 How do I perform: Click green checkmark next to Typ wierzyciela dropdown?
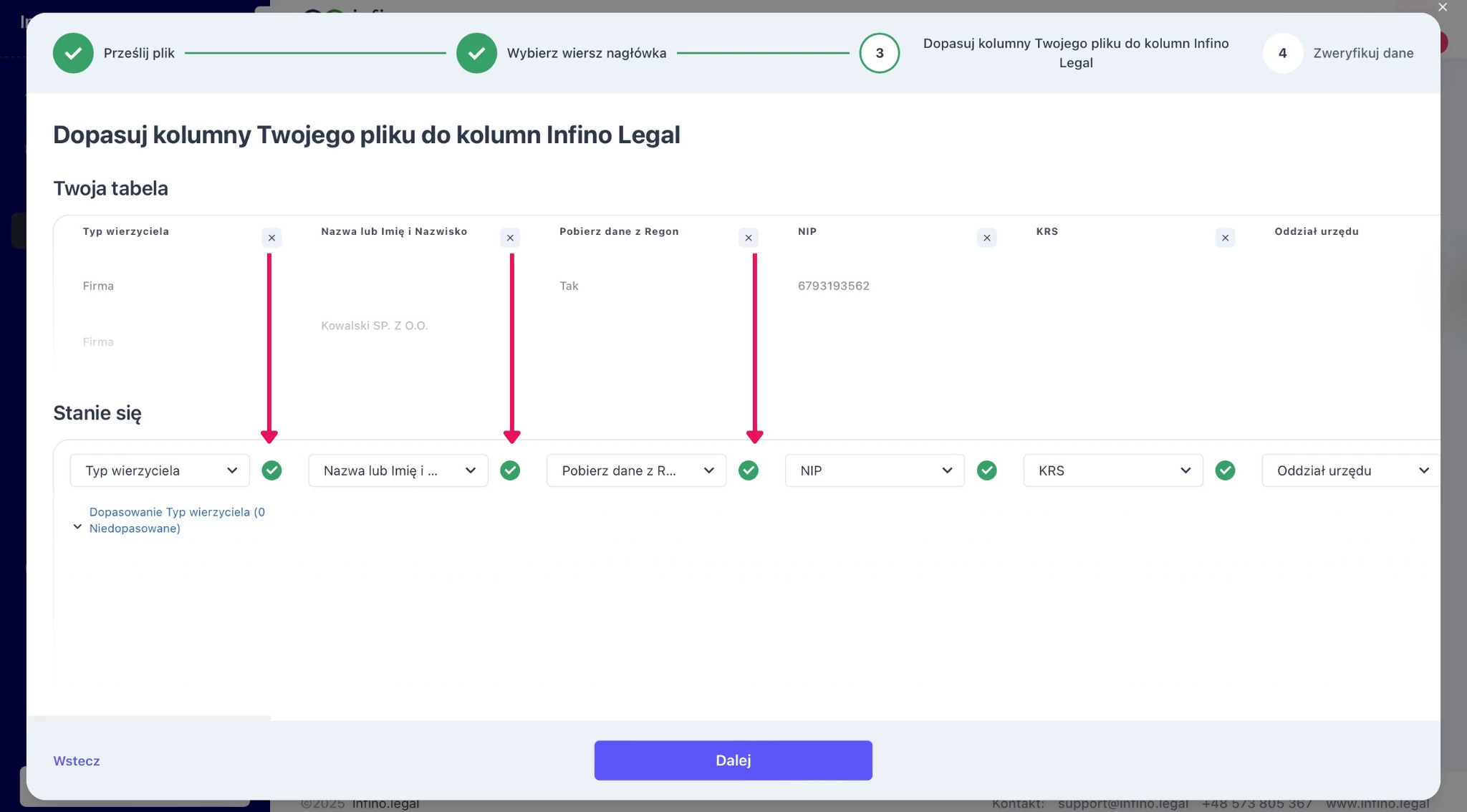tap(271, 470)
